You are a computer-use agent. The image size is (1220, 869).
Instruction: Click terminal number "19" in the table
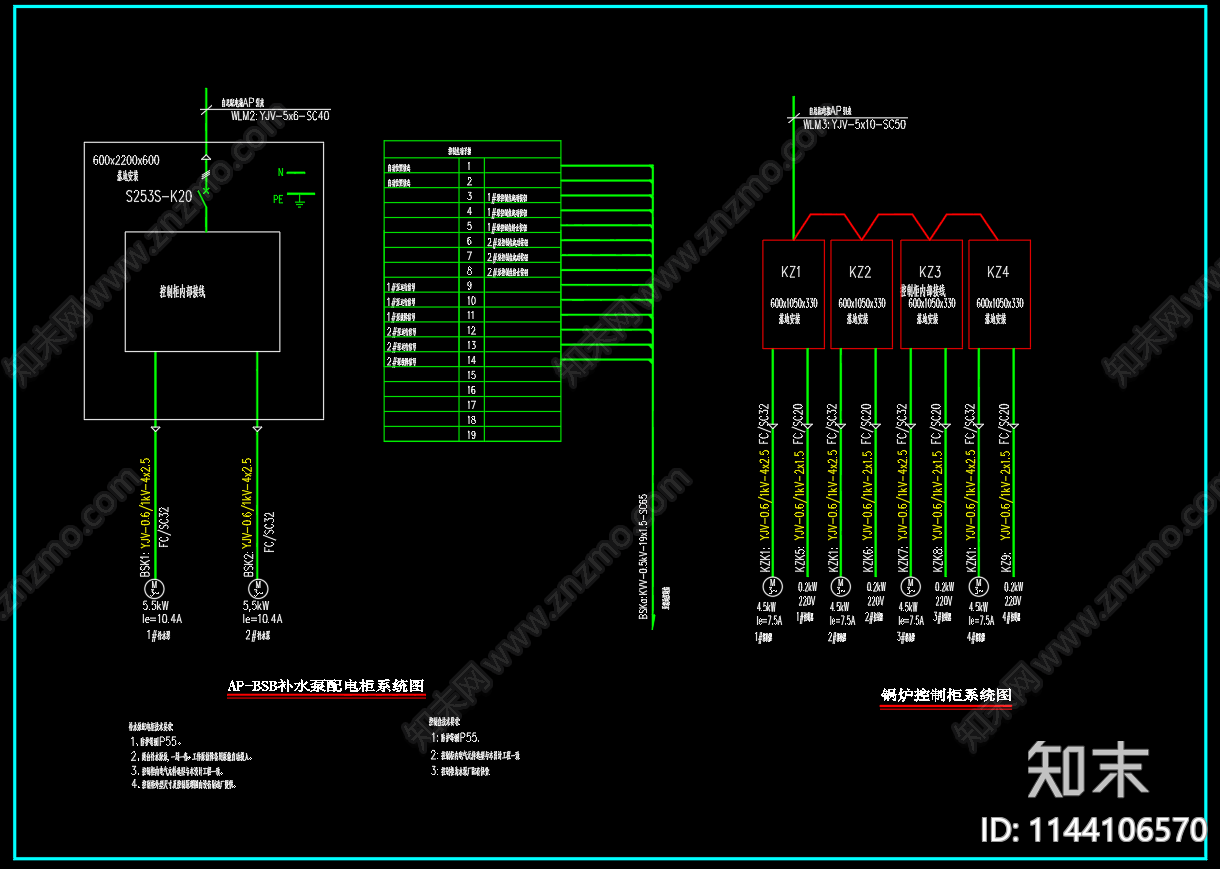click(x=470, y=434)
